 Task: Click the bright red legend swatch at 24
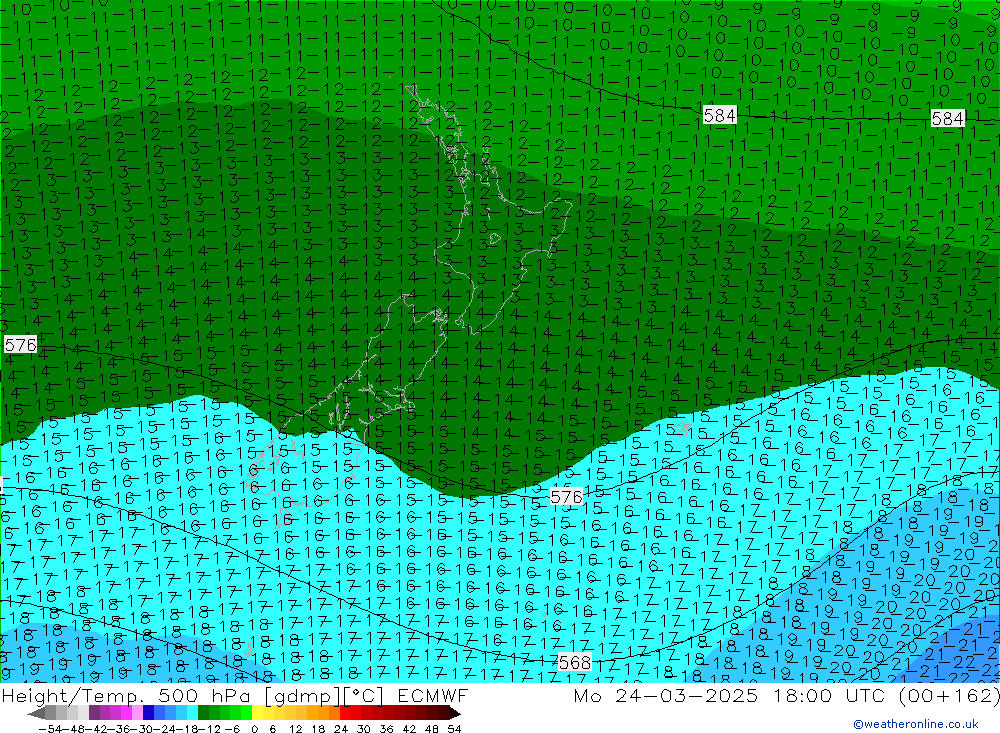pyautogui.click(x=345, y=713)
